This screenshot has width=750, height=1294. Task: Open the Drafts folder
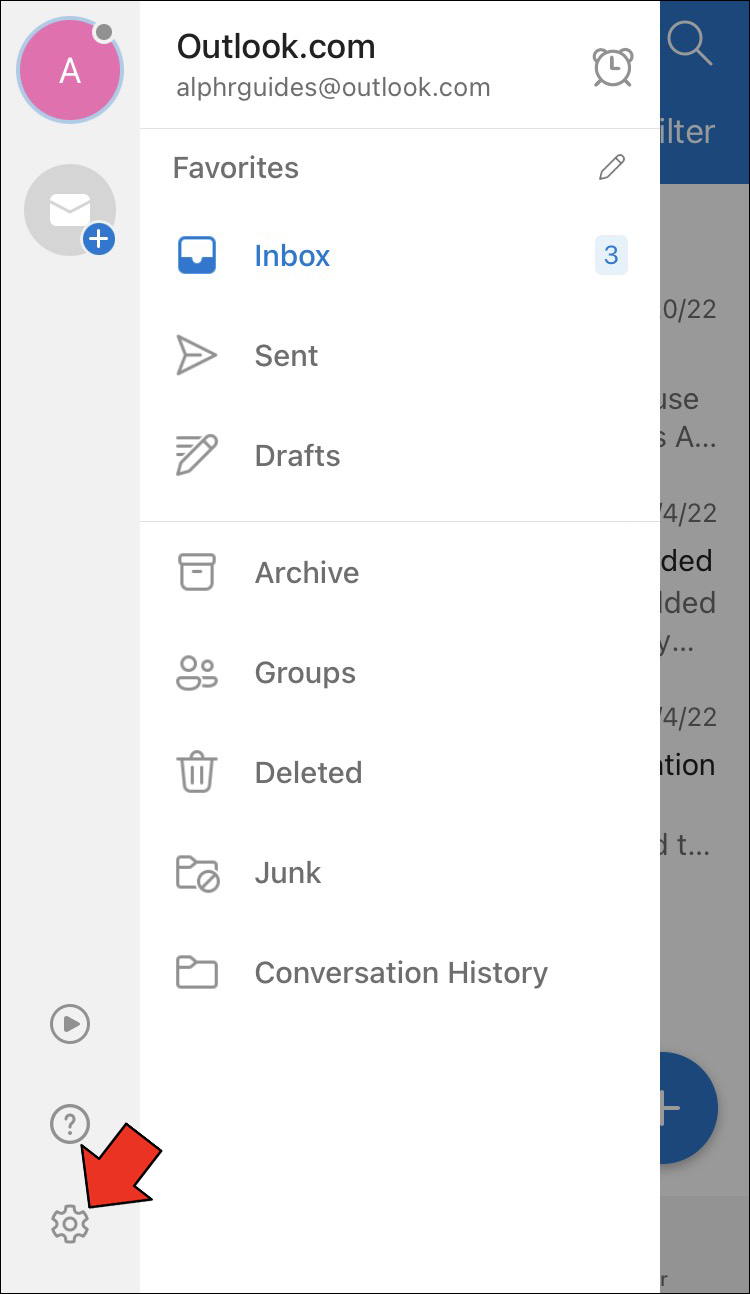pyautogui.click(x=297, y=456)
